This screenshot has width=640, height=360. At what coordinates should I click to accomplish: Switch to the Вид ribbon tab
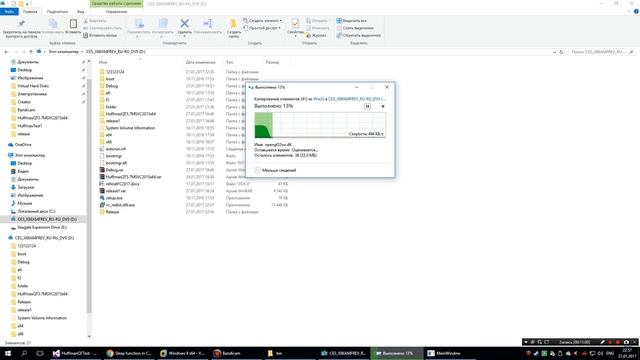(81, 11)
